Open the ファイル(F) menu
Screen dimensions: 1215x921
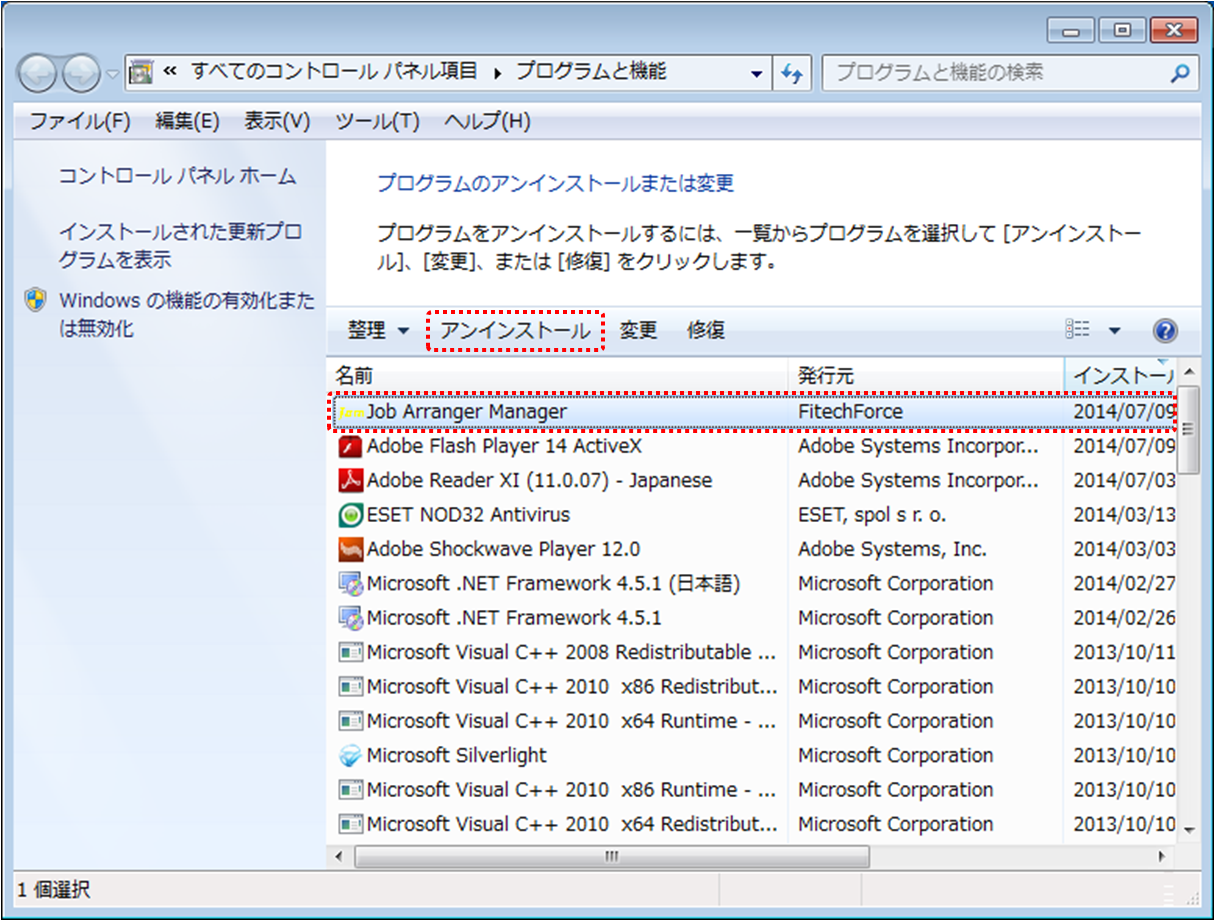click(80, 122)
